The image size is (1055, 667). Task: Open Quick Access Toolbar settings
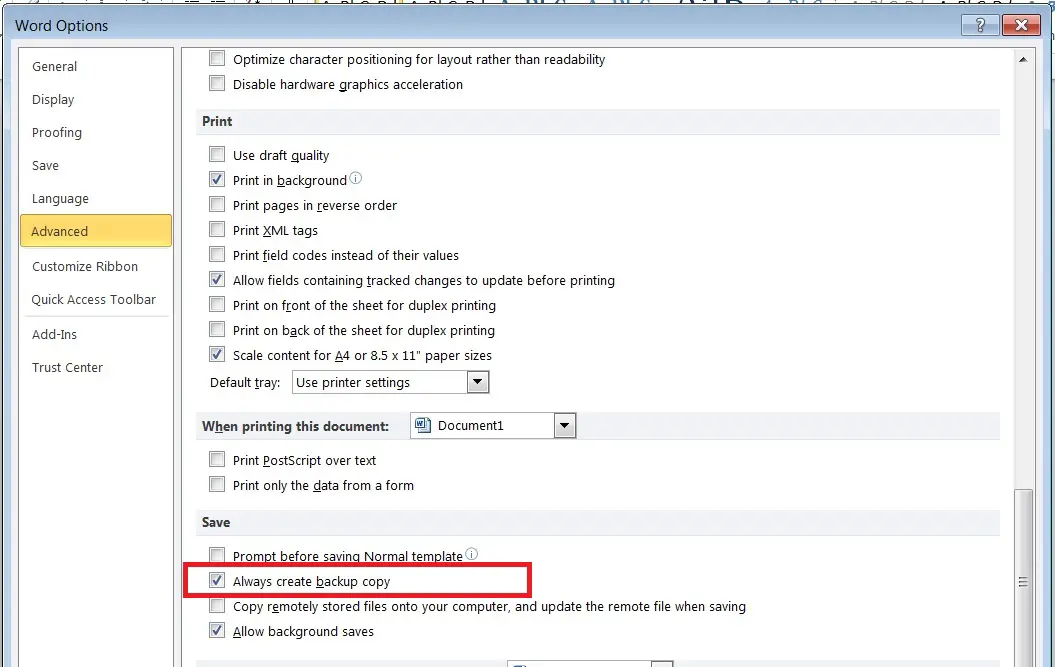[94, 300]
